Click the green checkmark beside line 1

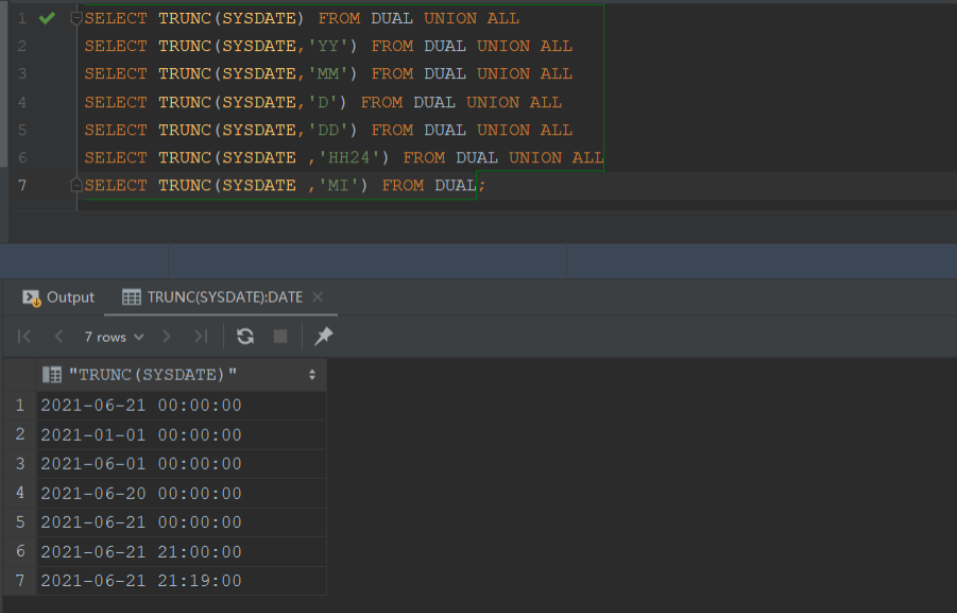(47, 18)
